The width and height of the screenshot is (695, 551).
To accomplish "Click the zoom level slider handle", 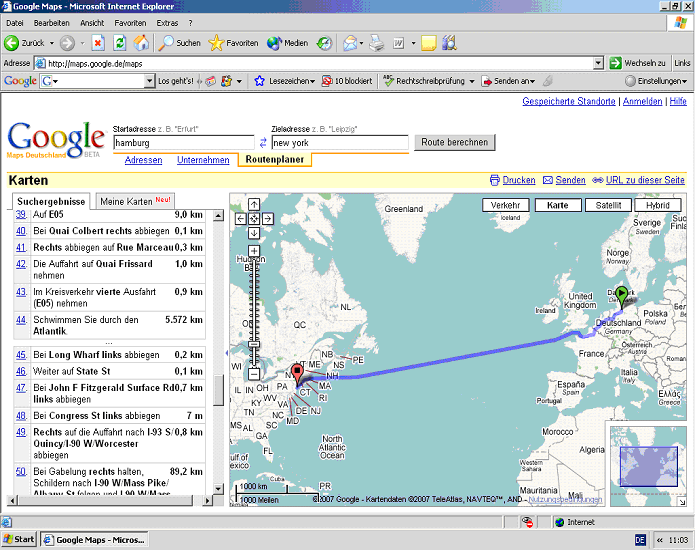I will tap(254, 344).
